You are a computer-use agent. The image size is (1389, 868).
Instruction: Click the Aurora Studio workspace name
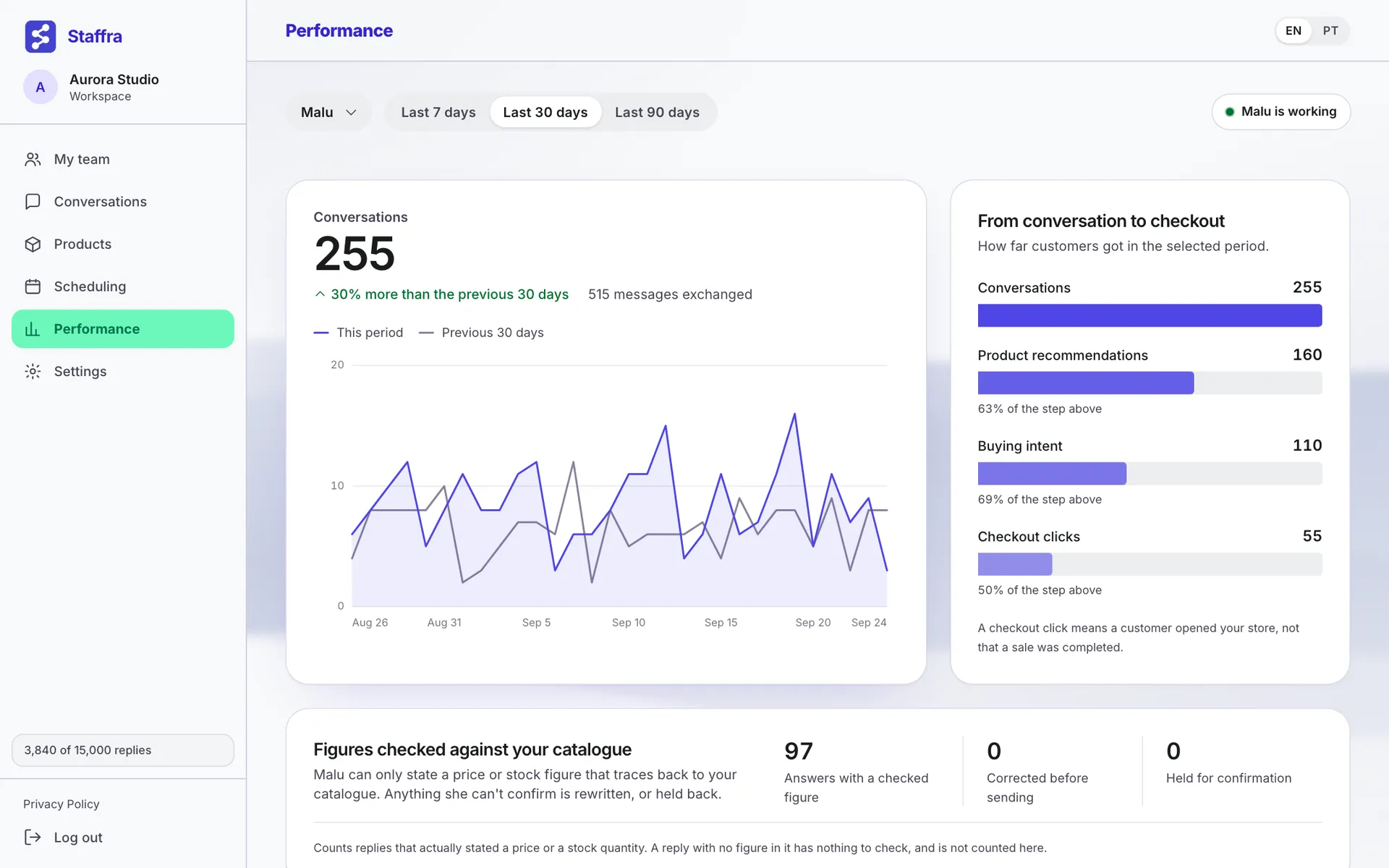pos(114,80)
